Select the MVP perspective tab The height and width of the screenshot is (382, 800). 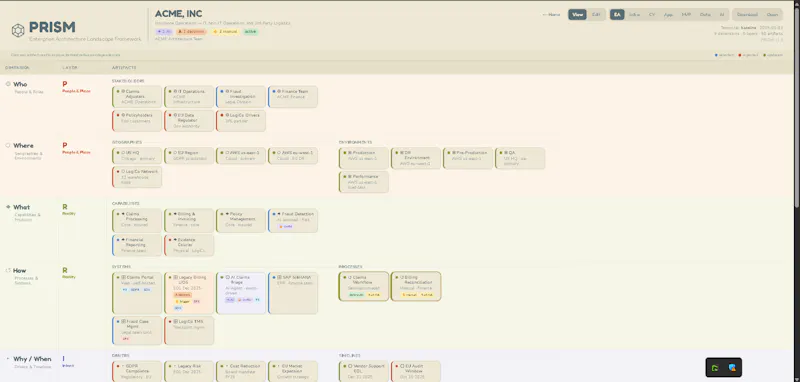point(686,15)
